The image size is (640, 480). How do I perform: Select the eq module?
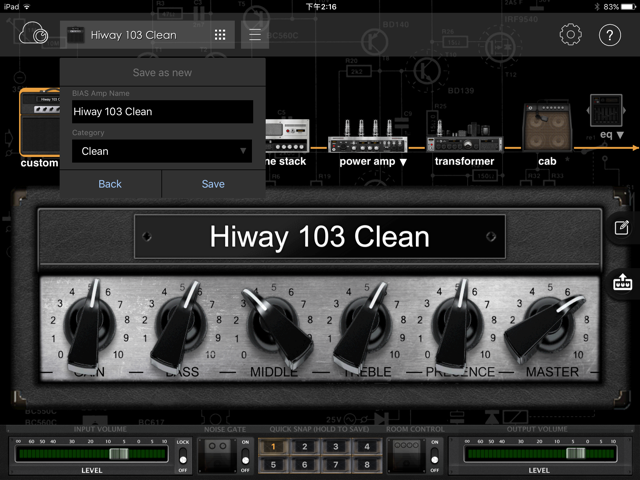point(606,111)
